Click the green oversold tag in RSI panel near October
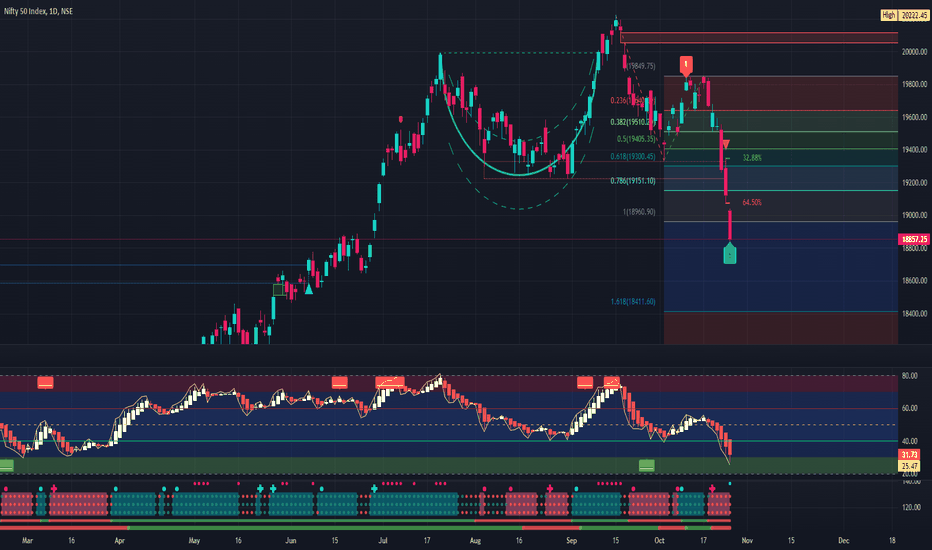Screen dimensions: 932x550 click(647, 465)
